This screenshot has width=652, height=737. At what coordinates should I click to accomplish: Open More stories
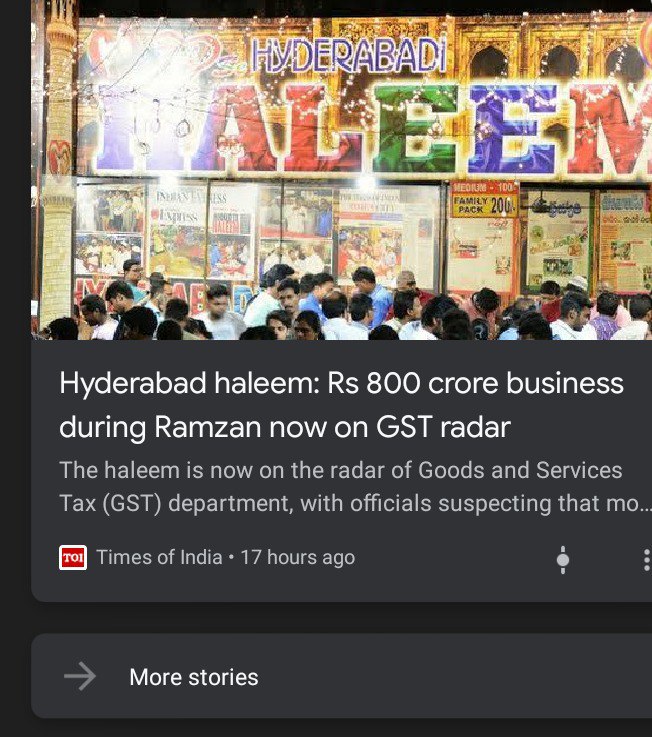tap(194, 677)
